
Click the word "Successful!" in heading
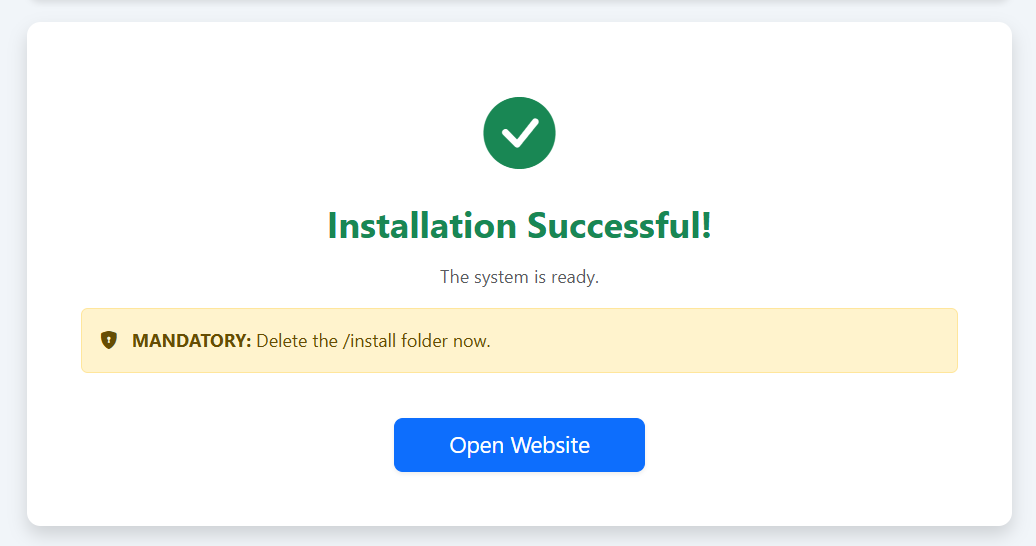click(x=620, y=226)
